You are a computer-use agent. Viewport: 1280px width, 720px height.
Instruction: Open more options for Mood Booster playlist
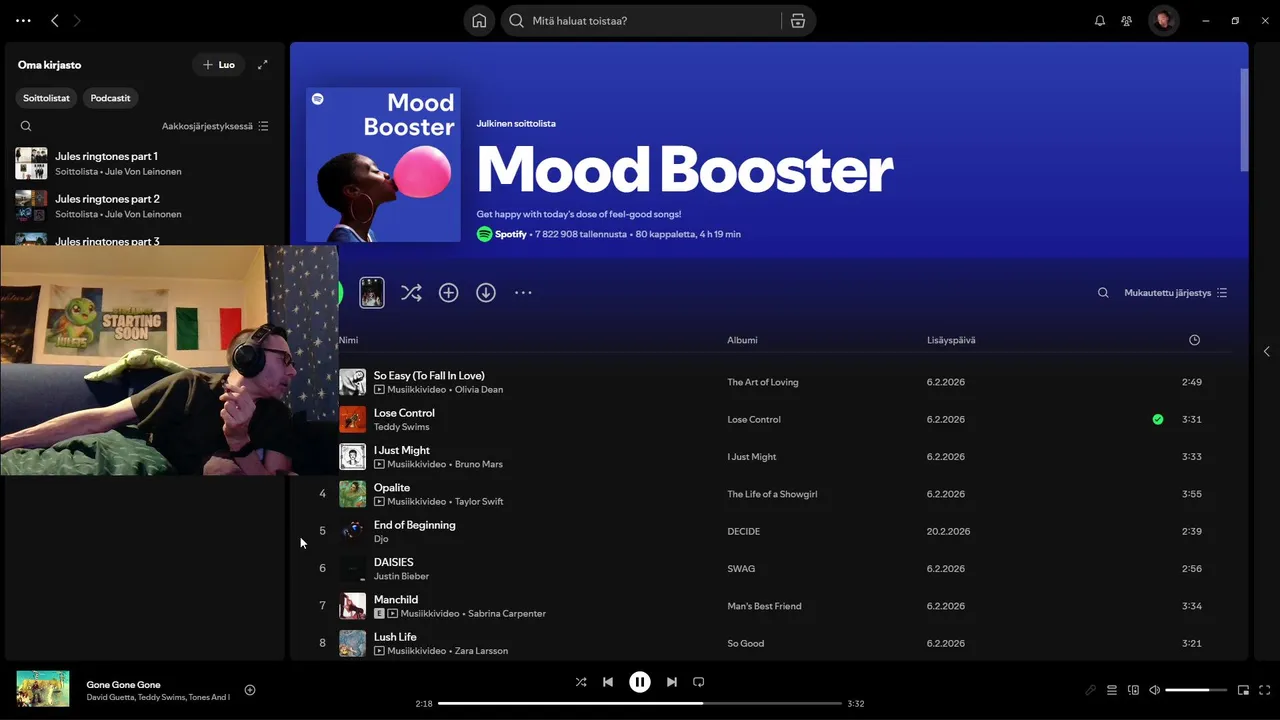pos(523,293)
